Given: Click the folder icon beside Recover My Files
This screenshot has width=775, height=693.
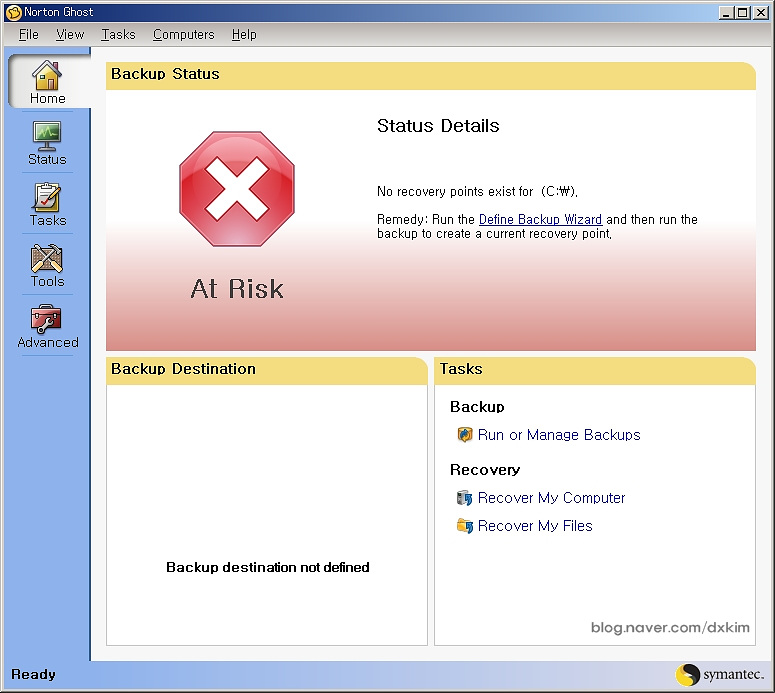Looking at the screenshot, I should (465, 526).
